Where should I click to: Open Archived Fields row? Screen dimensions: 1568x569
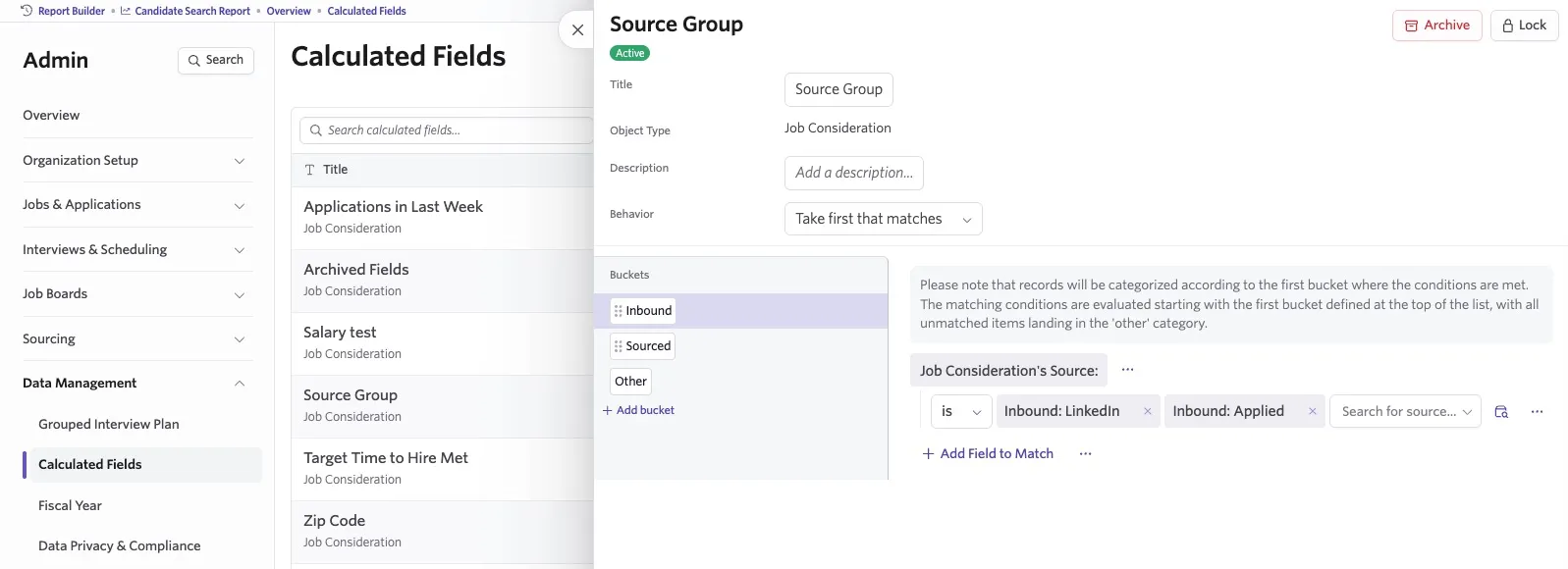tap(443, 280)
